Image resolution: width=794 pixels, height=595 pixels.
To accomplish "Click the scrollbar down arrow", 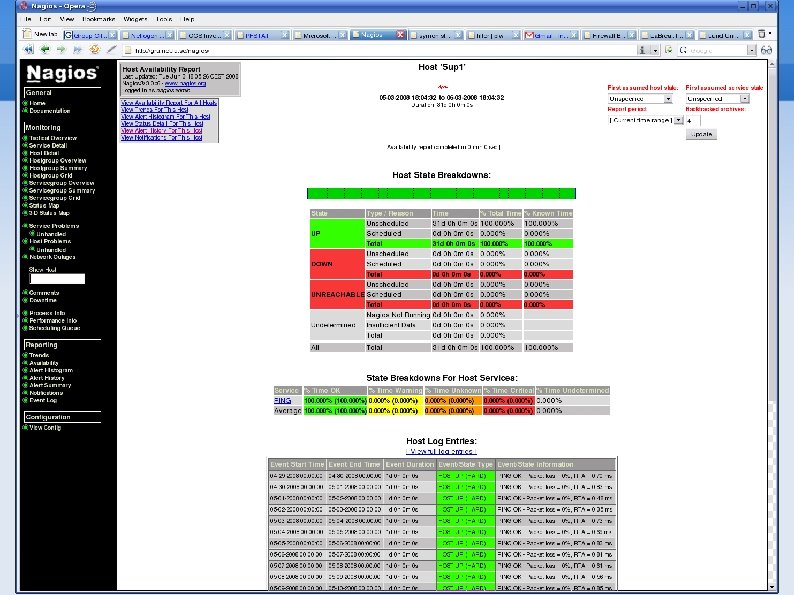I will [772, 586].
